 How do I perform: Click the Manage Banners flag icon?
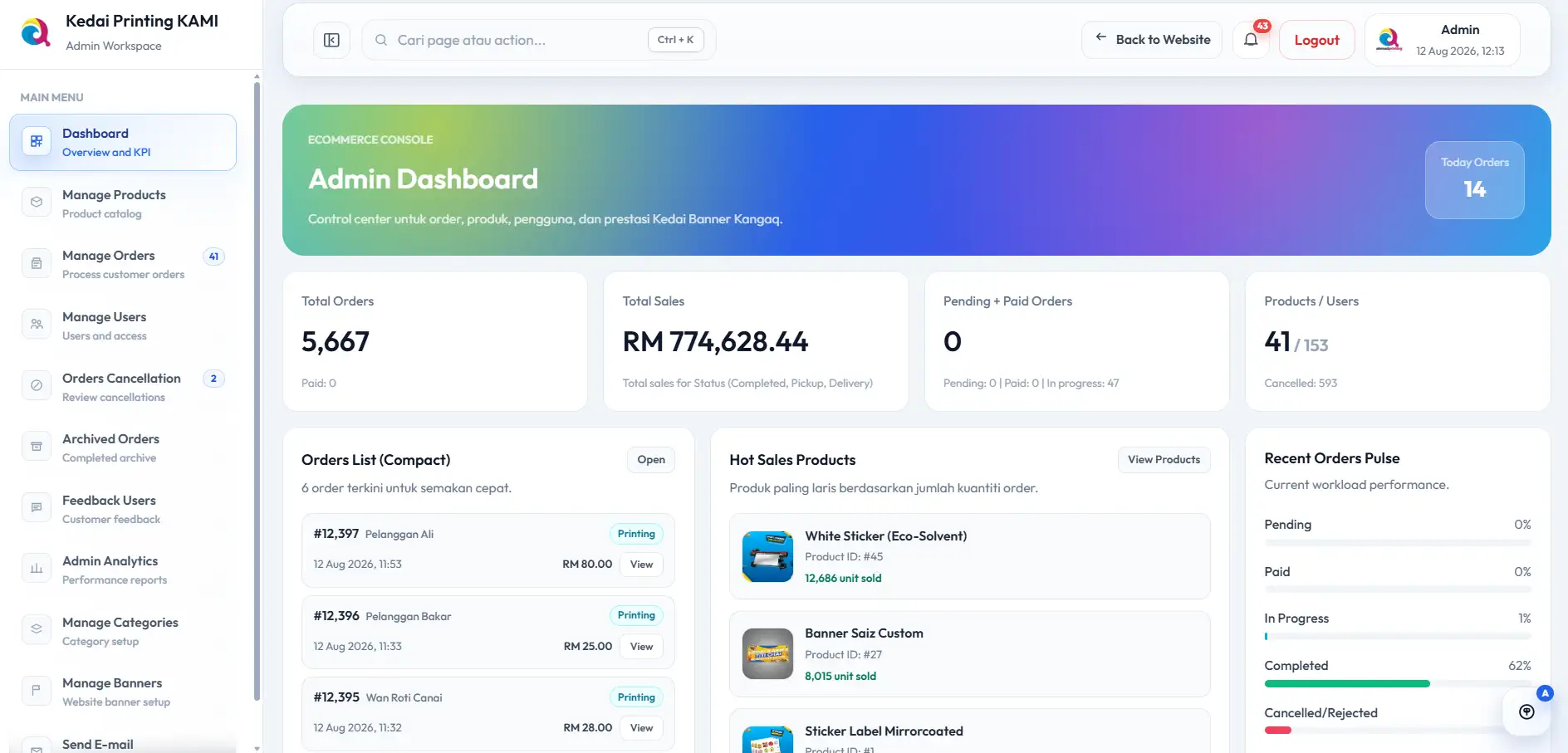[x=37, y=691]
